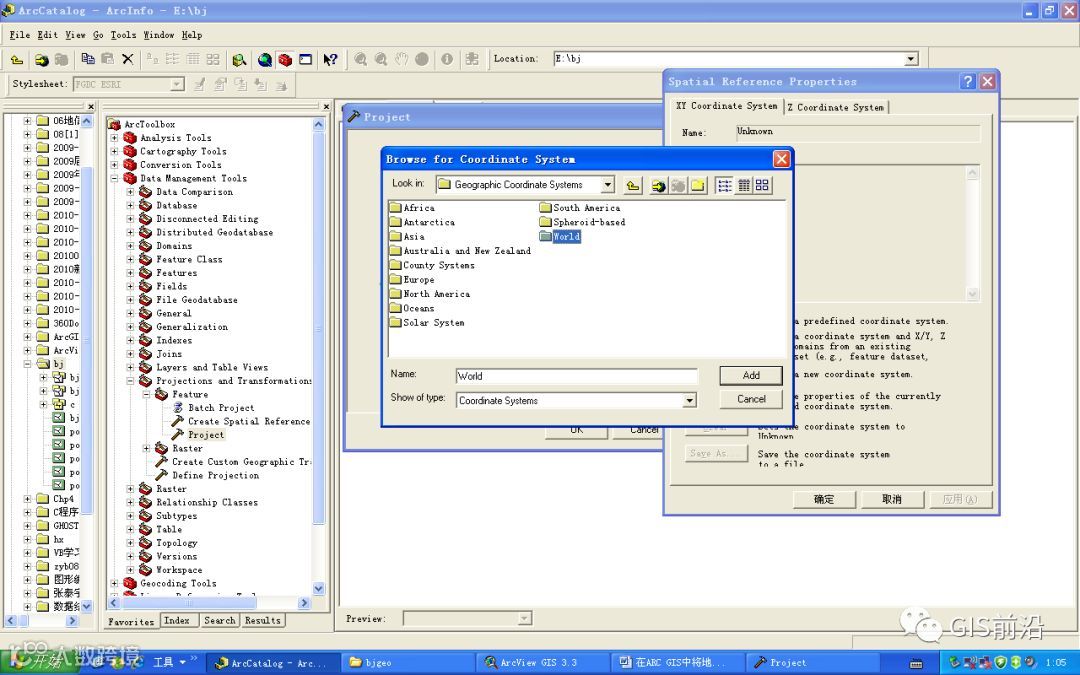Switch to the Results tab in ArcToolbox

pos(263,621)
